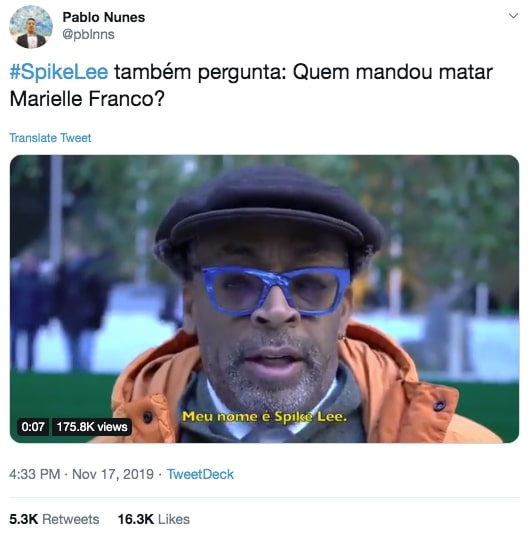Screen dimensions: 532x537
Task: Click the 0:07 video duration badge
Action: [33, 427]
